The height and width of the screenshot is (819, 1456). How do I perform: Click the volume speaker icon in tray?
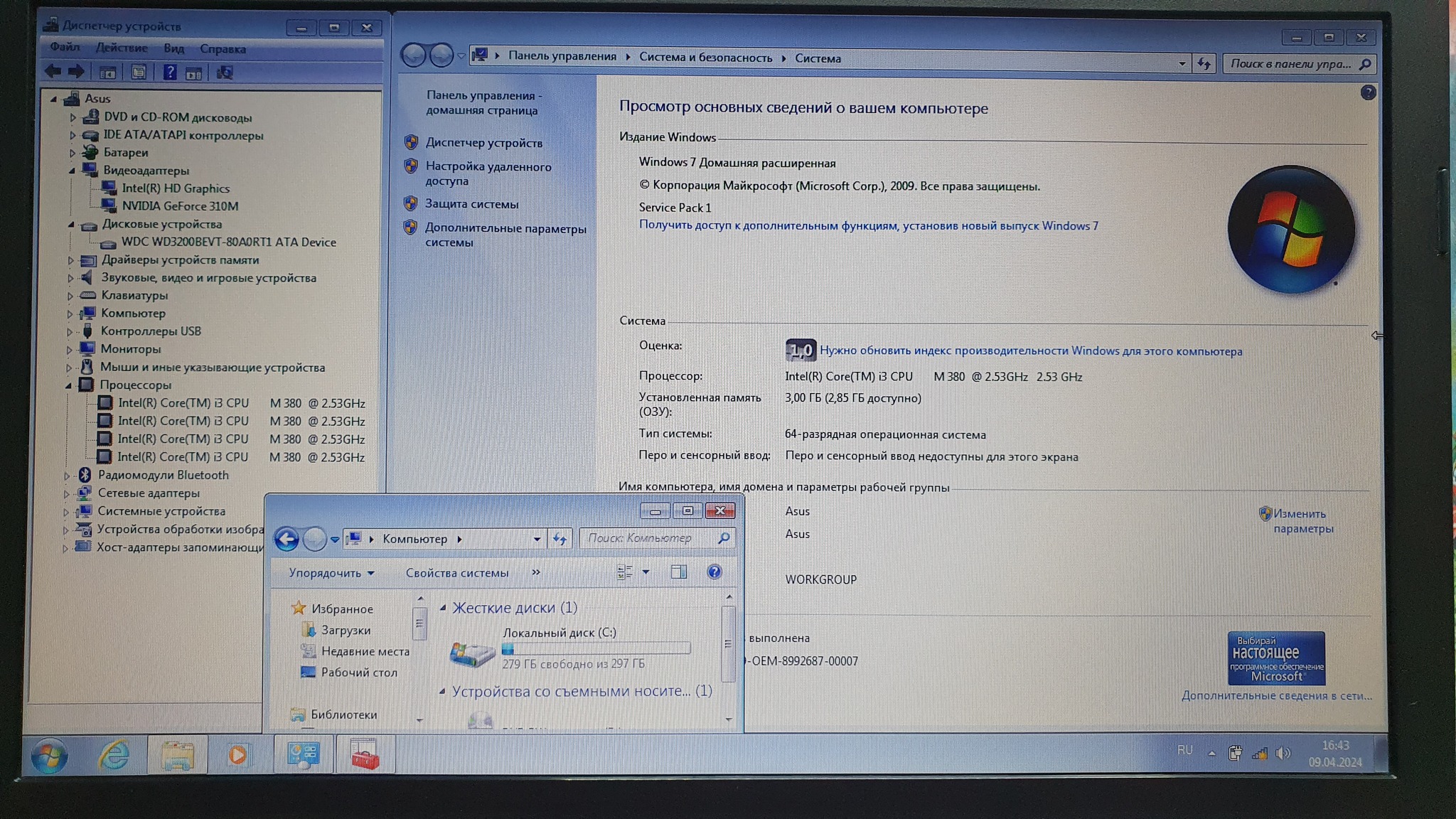point(1283,753)
